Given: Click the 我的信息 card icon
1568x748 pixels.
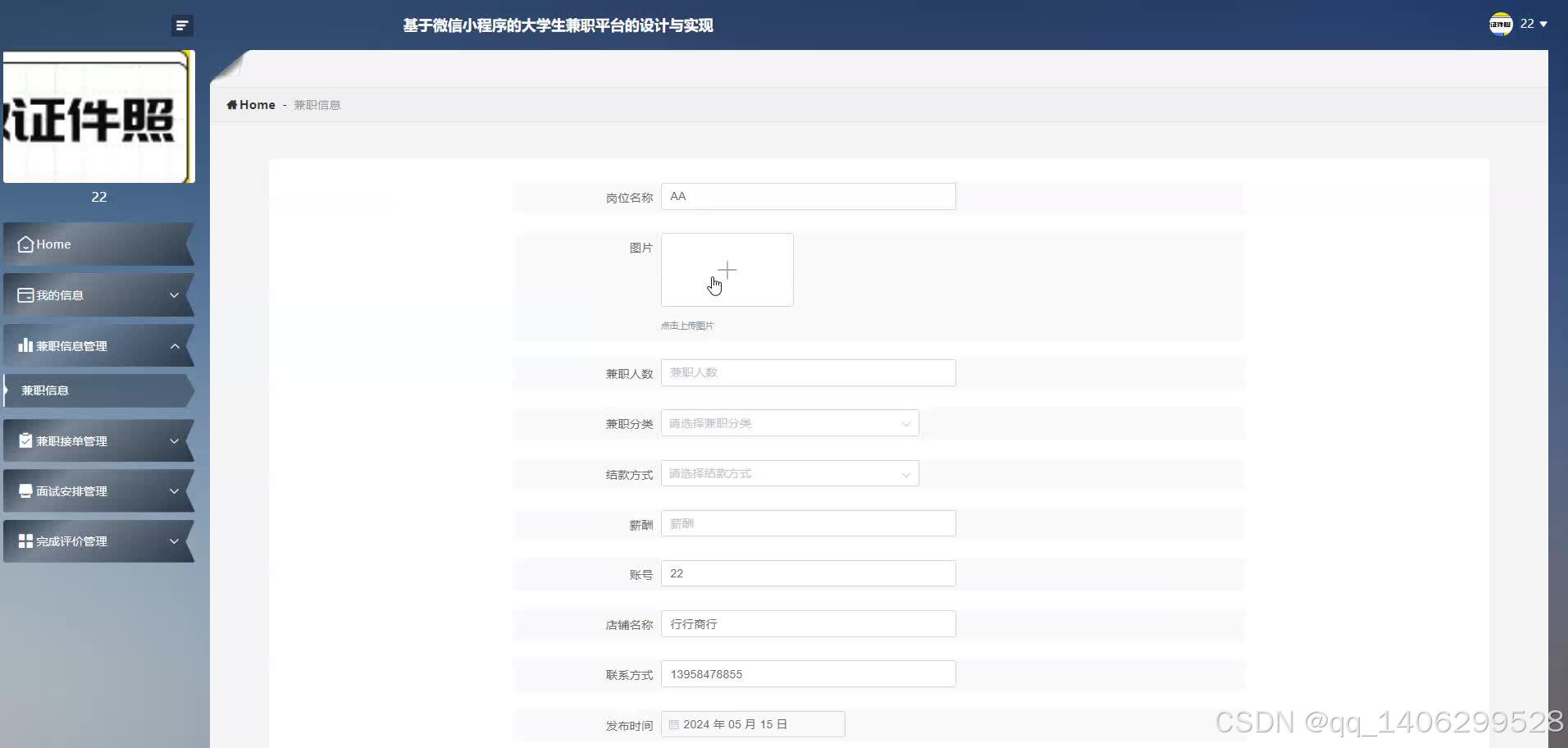Looking at the screenshot, I should (25, 295).
